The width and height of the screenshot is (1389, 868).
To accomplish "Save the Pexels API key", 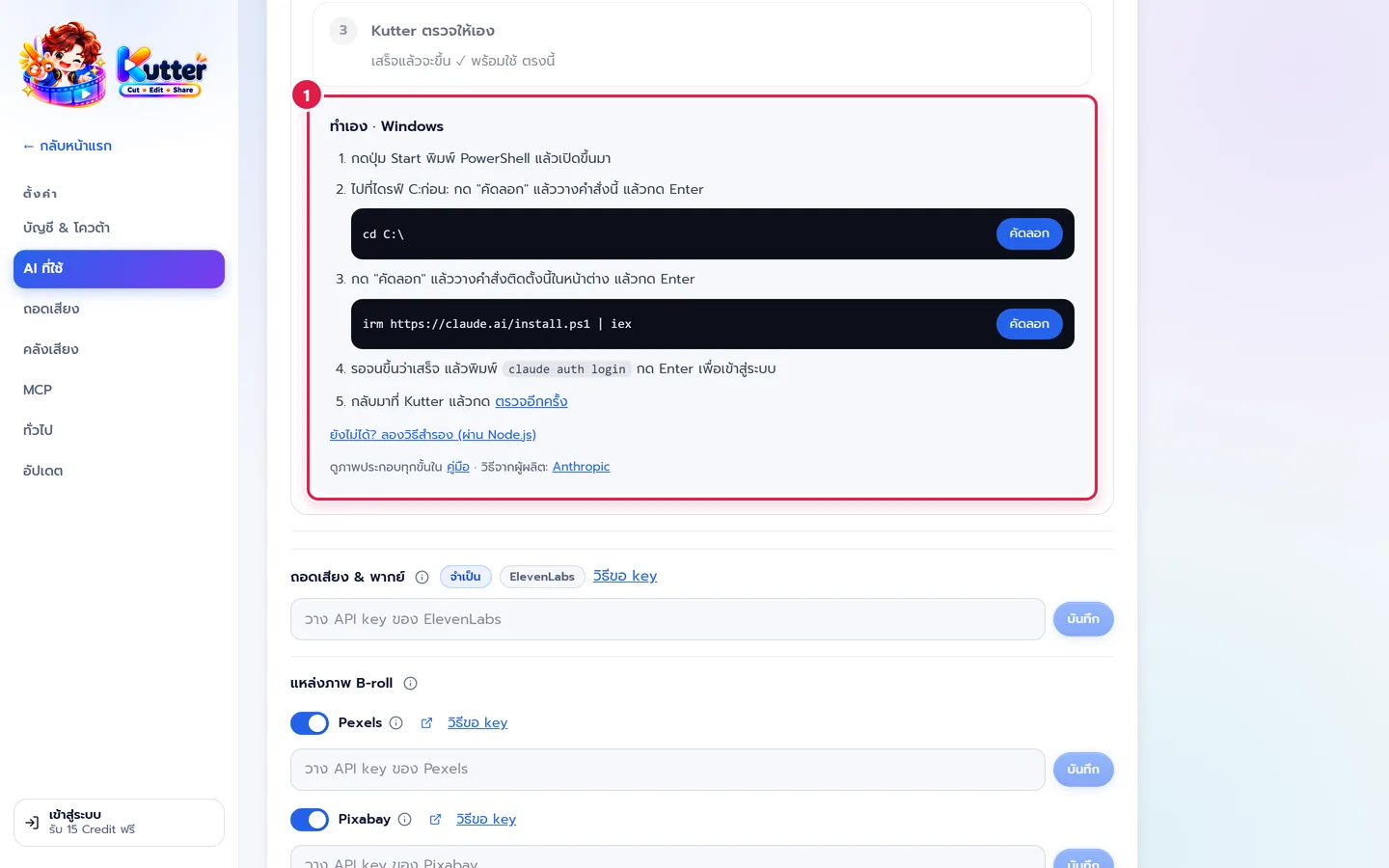I will (1083, 770).
